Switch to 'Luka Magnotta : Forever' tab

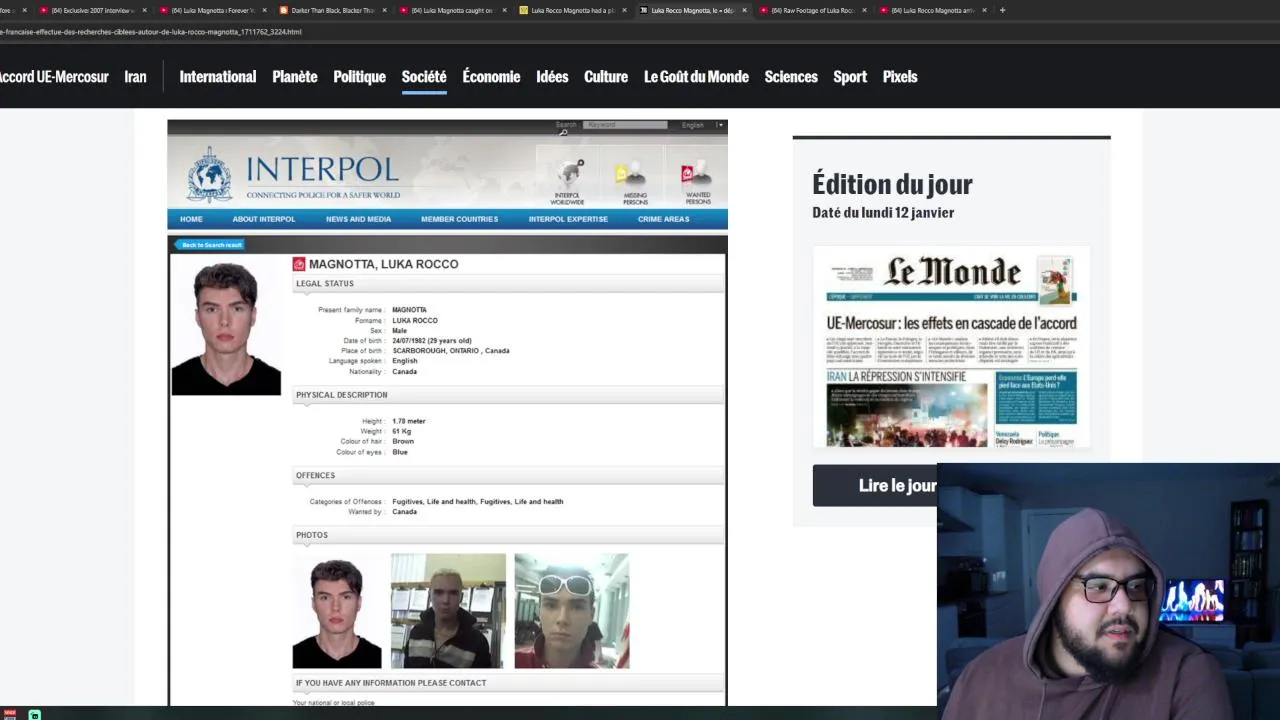[x=212, y=10]
